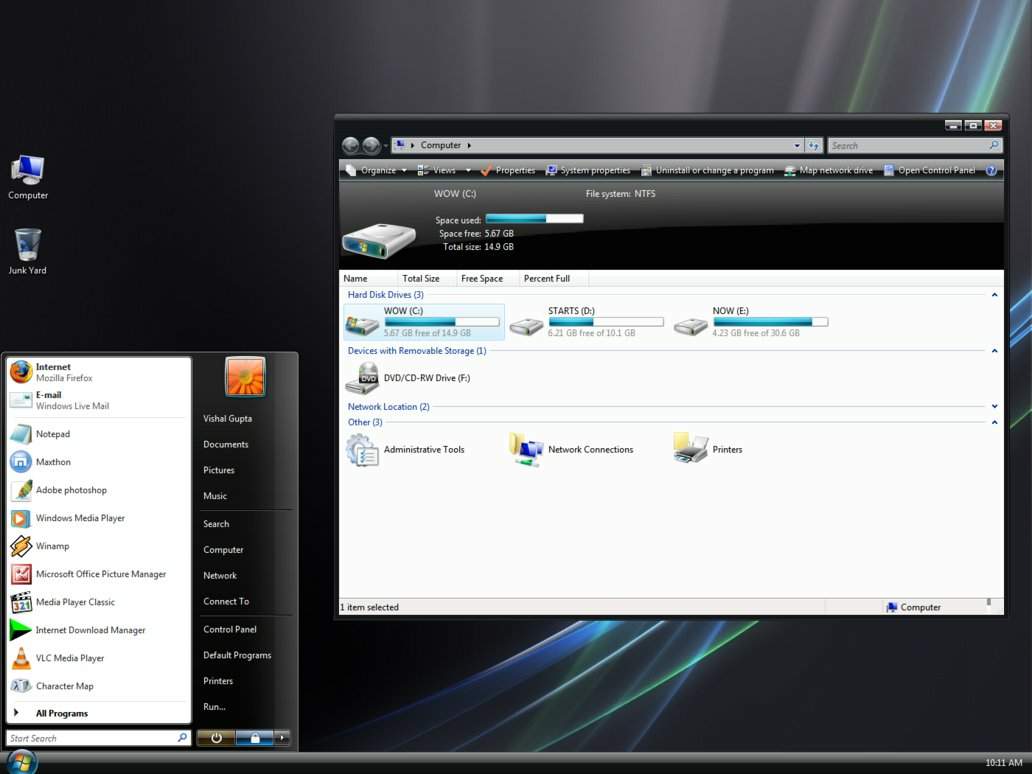Click the Start menu lock button

coord(254,738)
